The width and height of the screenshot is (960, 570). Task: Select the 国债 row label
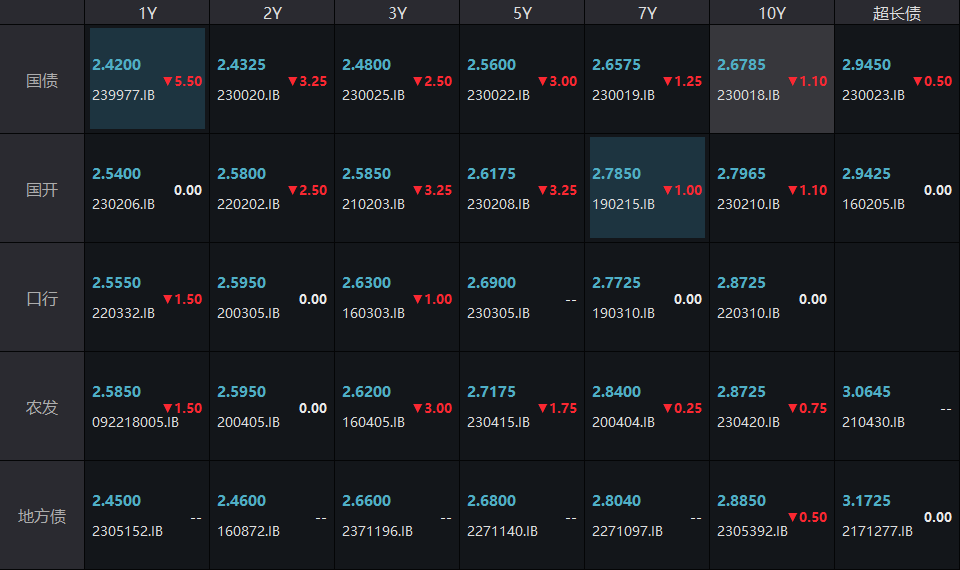point(42,80)
